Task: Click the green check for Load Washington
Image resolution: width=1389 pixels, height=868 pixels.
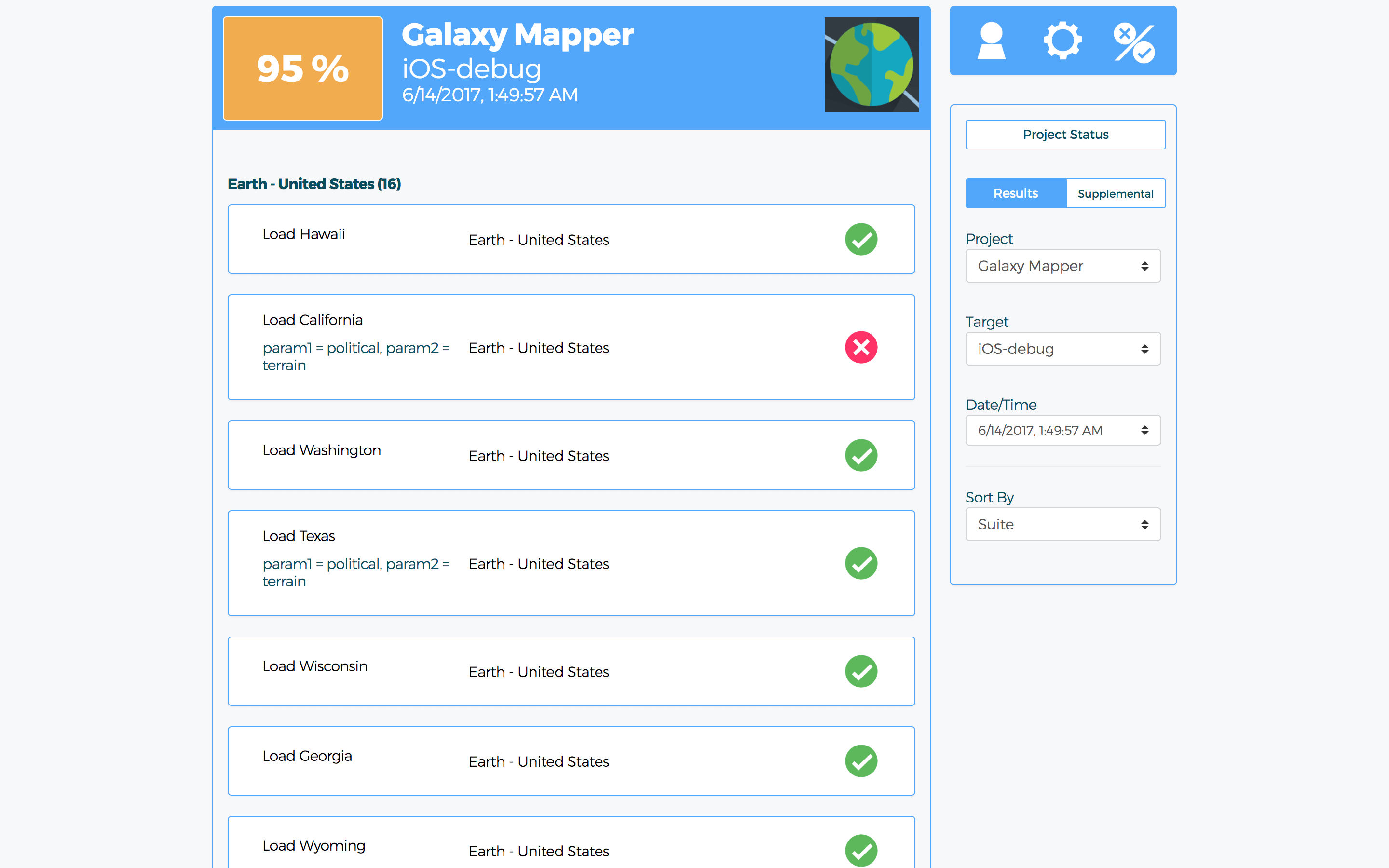Action: (861, 455)
